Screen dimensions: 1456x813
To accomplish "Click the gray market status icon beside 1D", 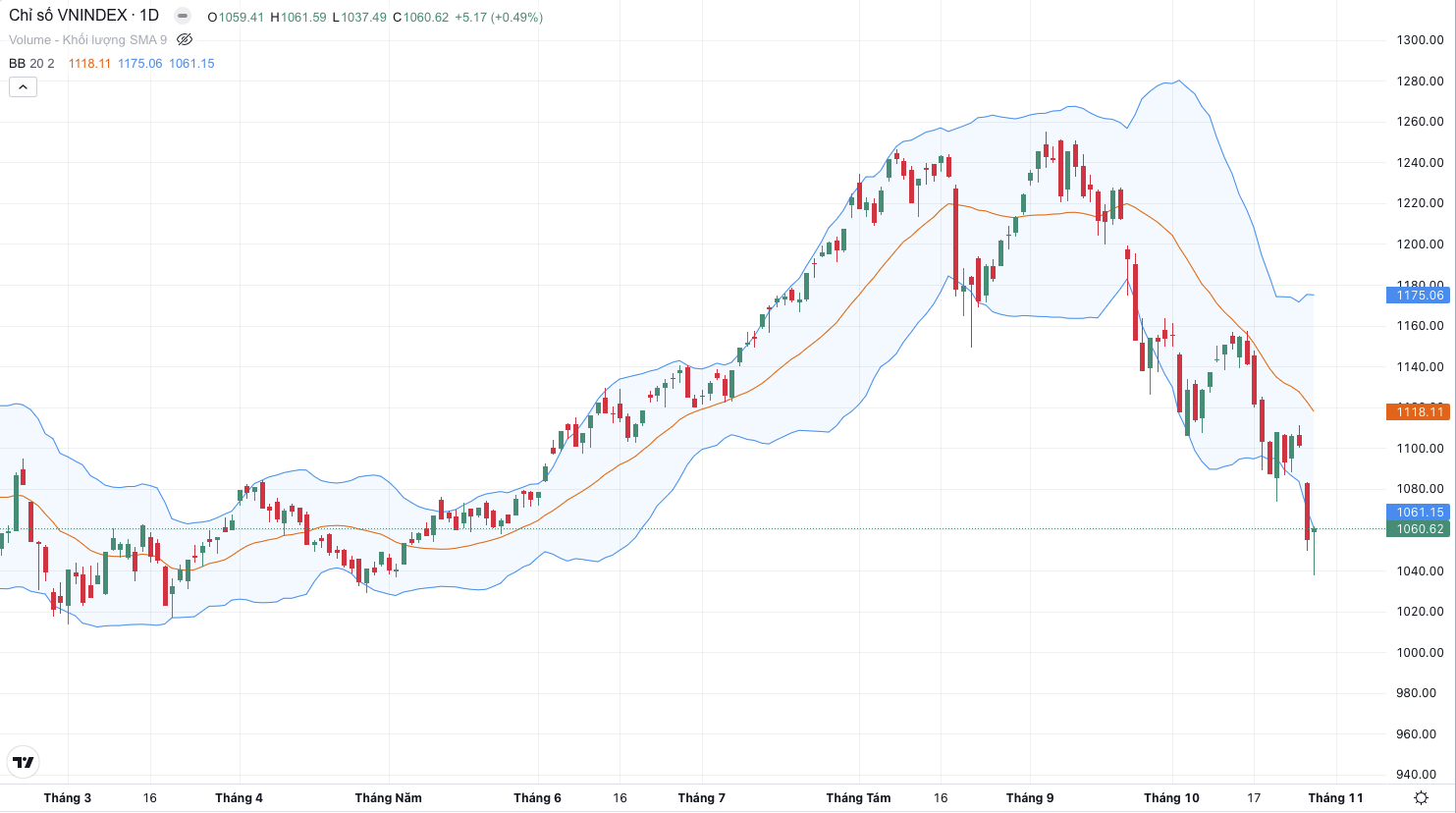I will [183, 16].
